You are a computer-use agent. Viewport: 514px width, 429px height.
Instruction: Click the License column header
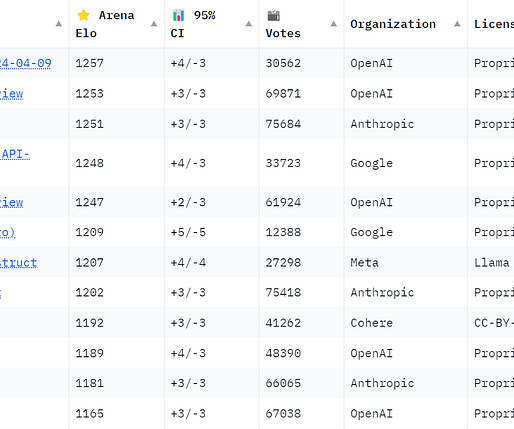click(494, 24)
